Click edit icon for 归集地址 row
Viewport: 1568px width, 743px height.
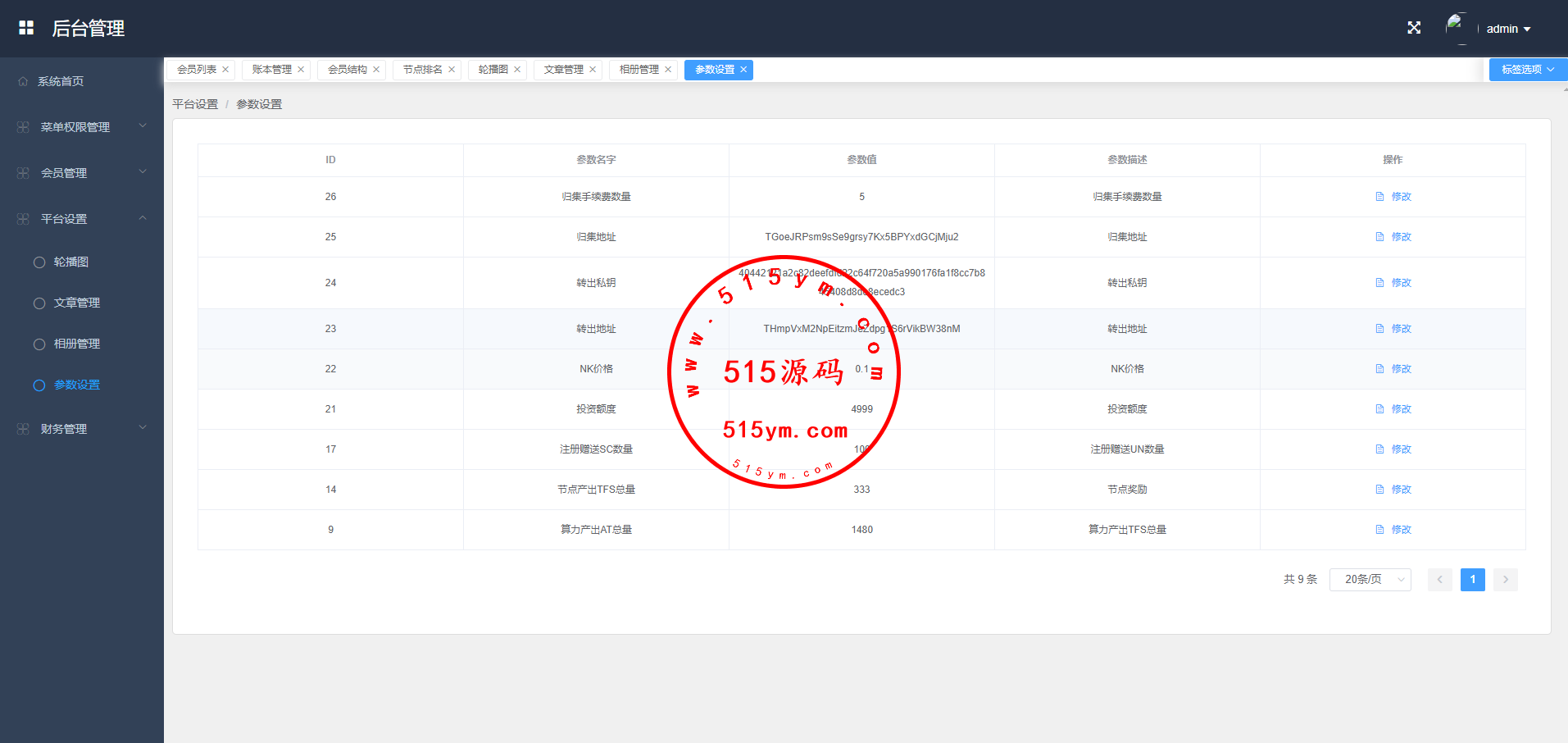pos(1379,237)
